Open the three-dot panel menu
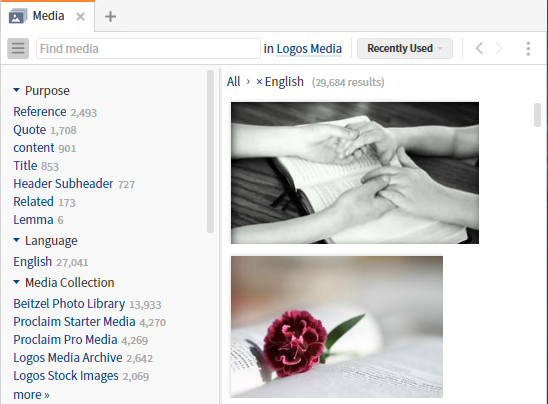This screenshot has width=548, height=404. click(x=528, y=49)
